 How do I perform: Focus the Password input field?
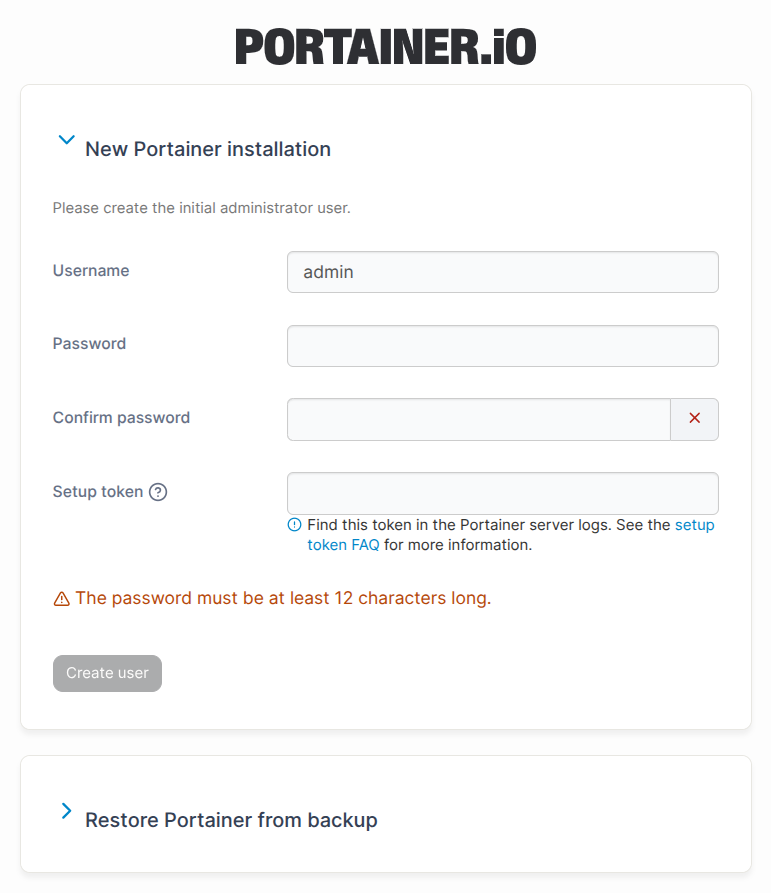503,346
